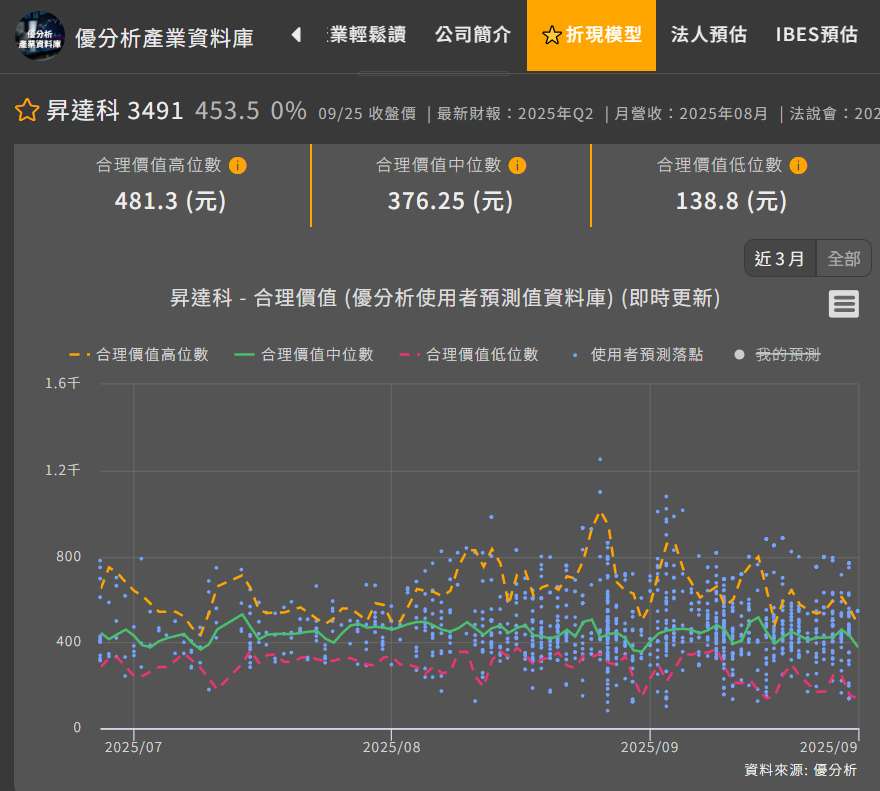Click info icon next to 合理價值高位數

click(x=238, y=165)
